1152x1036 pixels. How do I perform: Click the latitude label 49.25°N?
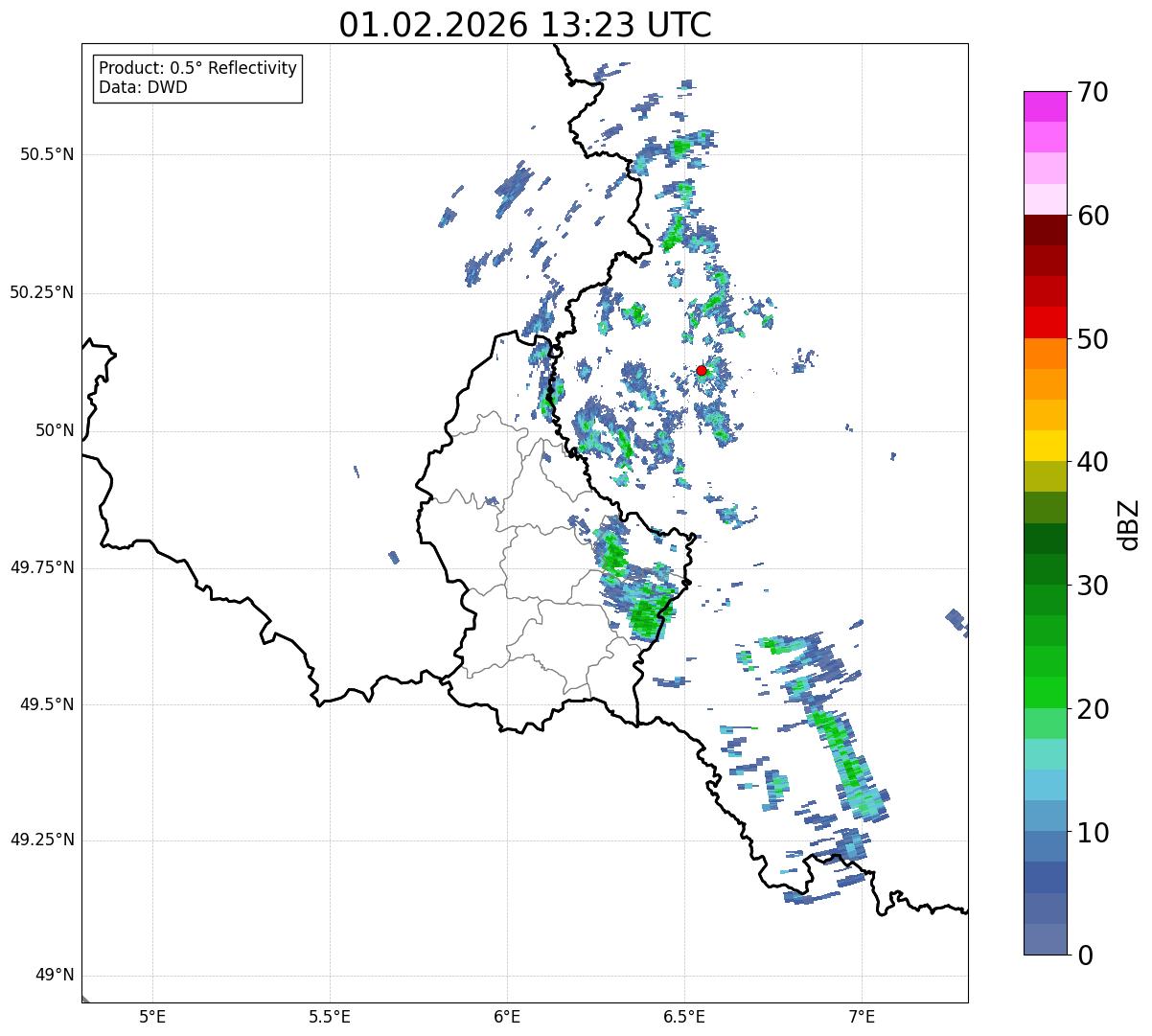[42, 840]
